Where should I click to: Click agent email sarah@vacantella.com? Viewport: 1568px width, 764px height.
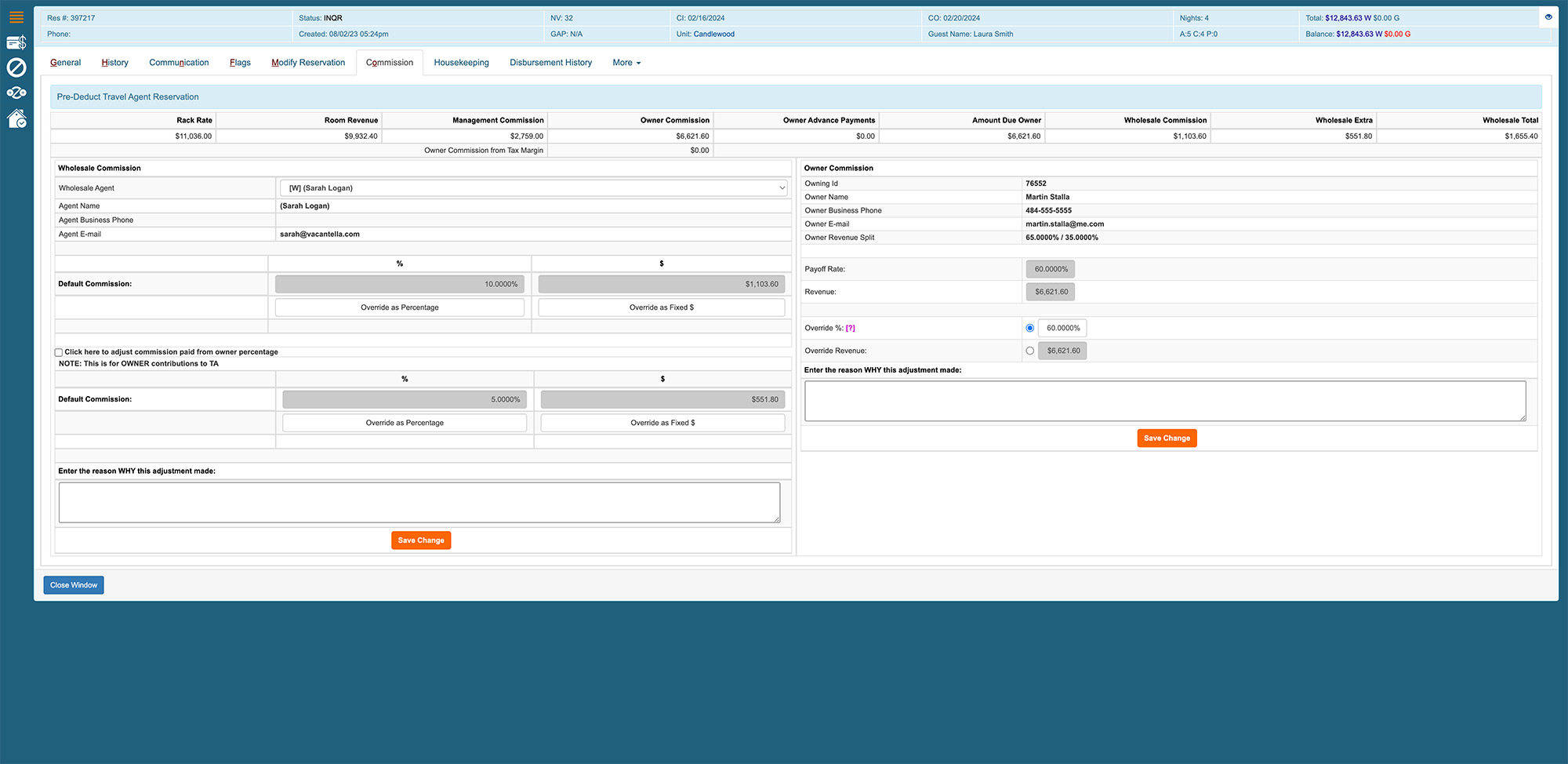click(320, 235)
